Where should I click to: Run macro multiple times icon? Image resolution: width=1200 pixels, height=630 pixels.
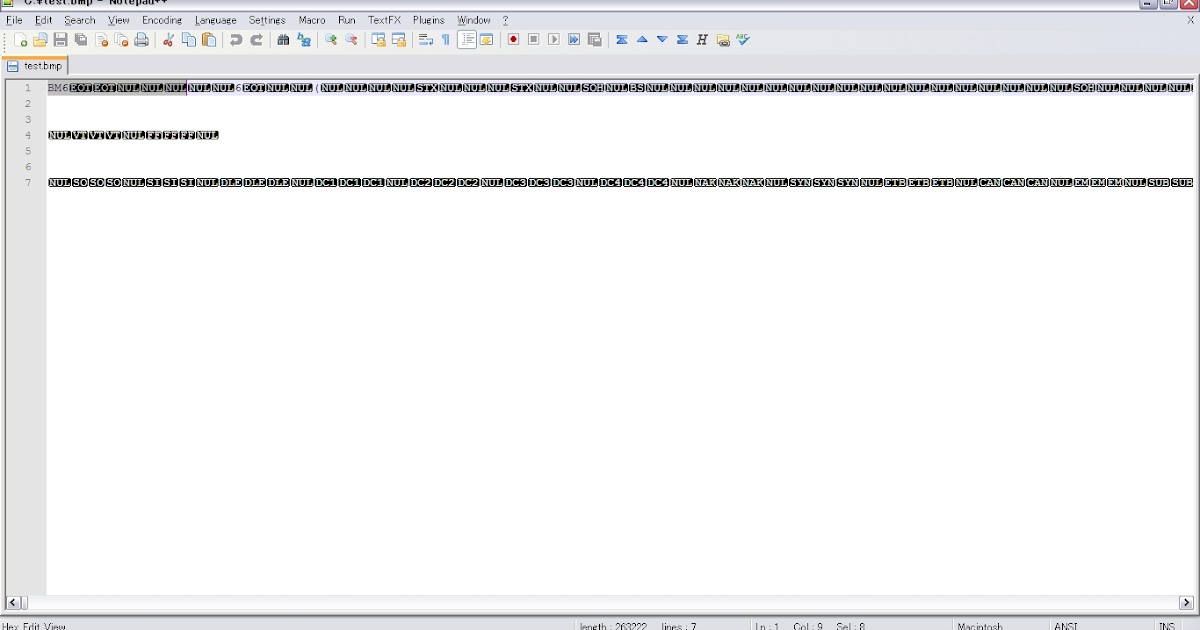coord(574,40)
